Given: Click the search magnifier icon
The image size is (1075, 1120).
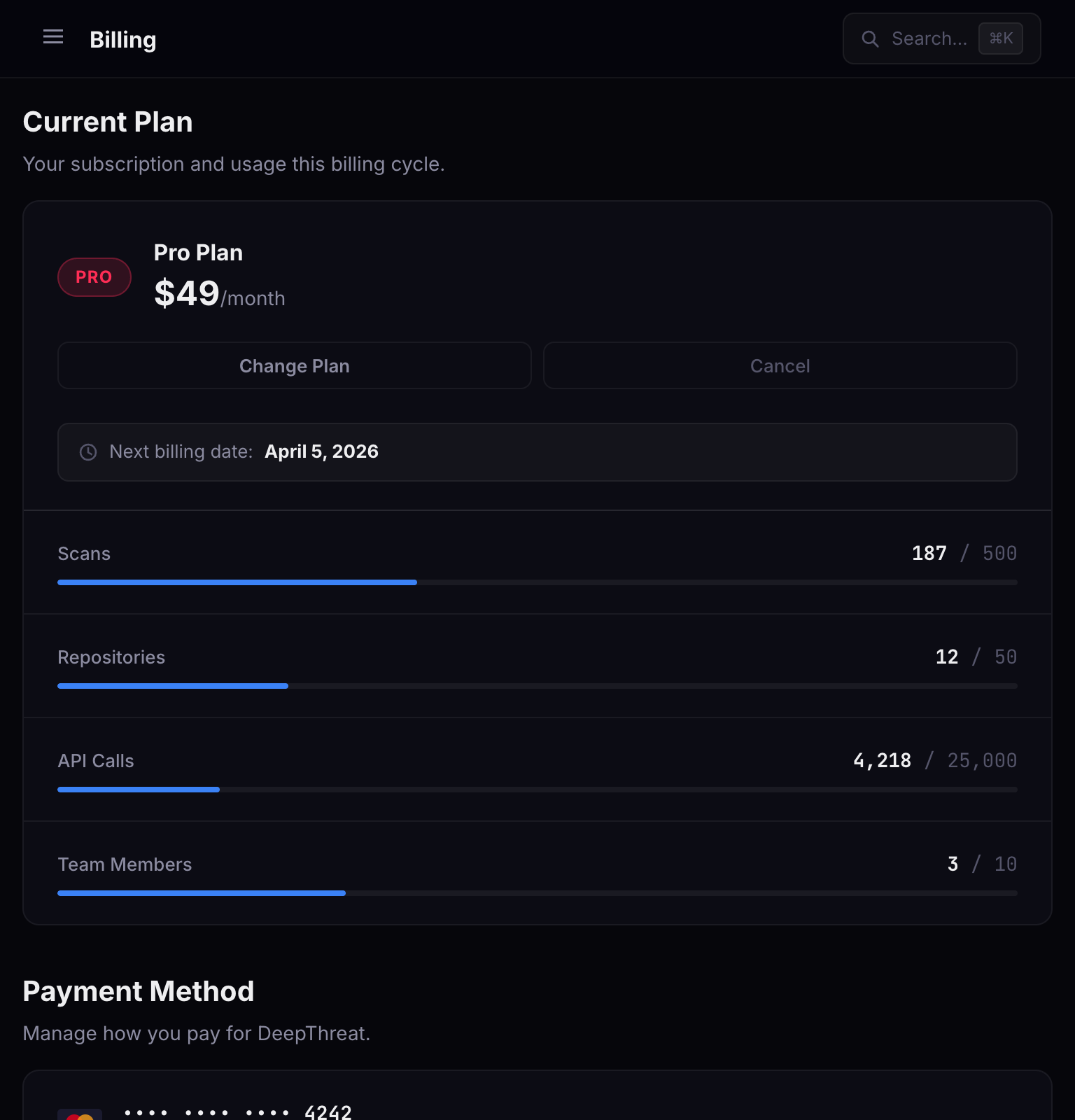Looking at the screenshot, I should click(x=870, y=39).
